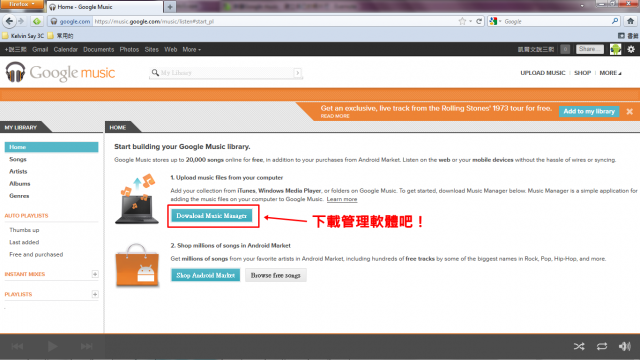
Task: Open settings gear in Google bar
Action: pos(631,49)
